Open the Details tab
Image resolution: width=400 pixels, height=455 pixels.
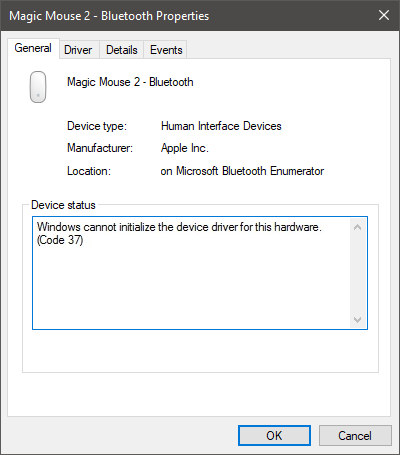(x=122, y=50)
